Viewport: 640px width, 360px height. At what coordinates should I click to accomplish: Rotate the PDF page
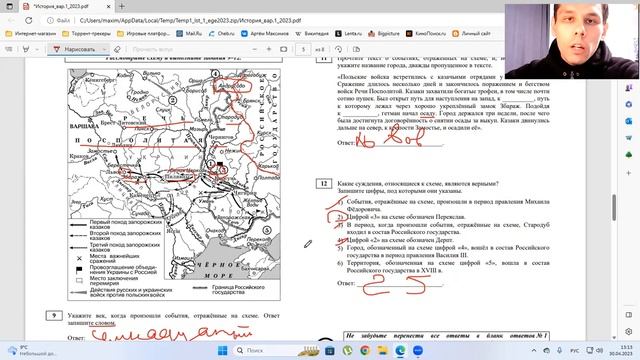[x=338, y=49]
